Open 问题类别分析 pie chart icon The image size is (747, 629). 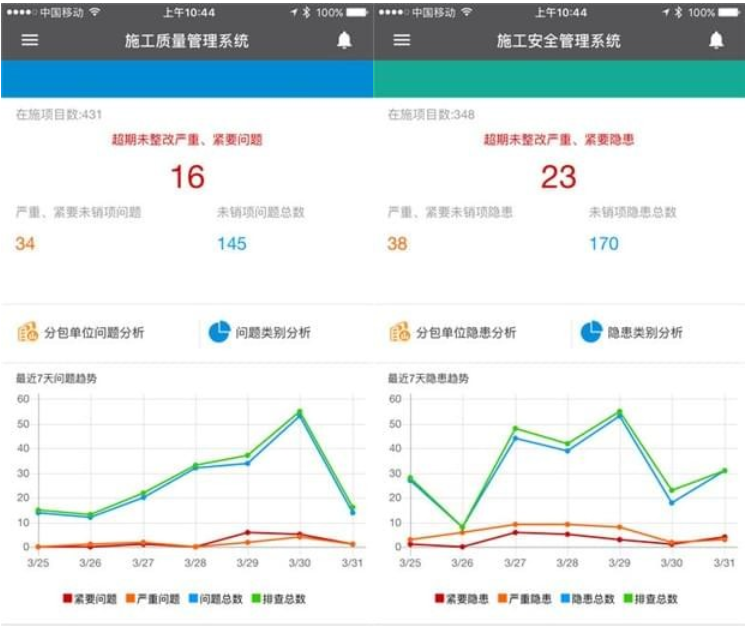pyautogui.click(x=219, y=332)
